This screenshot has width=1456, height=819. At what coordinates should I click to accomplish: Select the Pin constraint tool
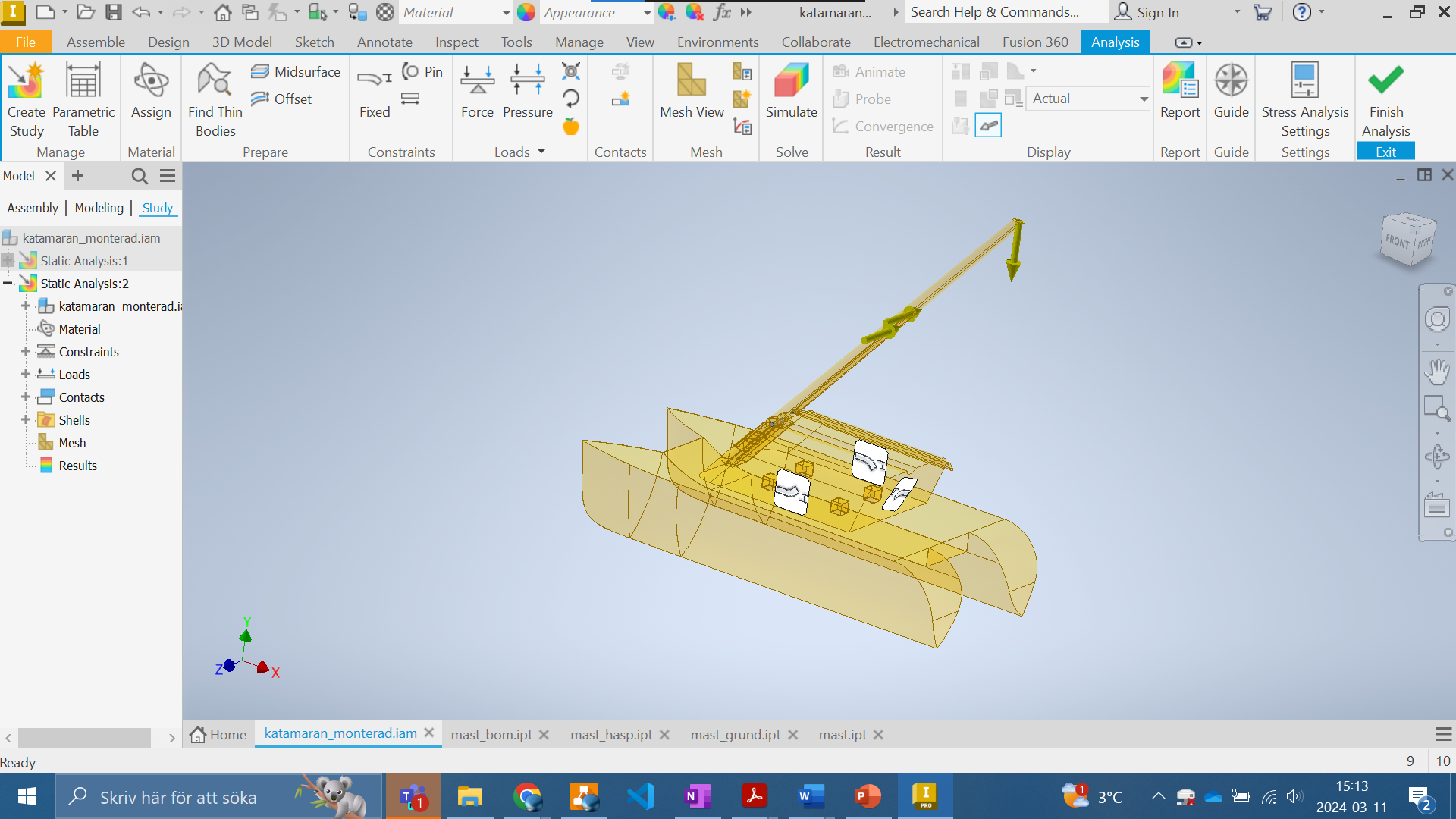pyautogui.click(x=422, y=71)
